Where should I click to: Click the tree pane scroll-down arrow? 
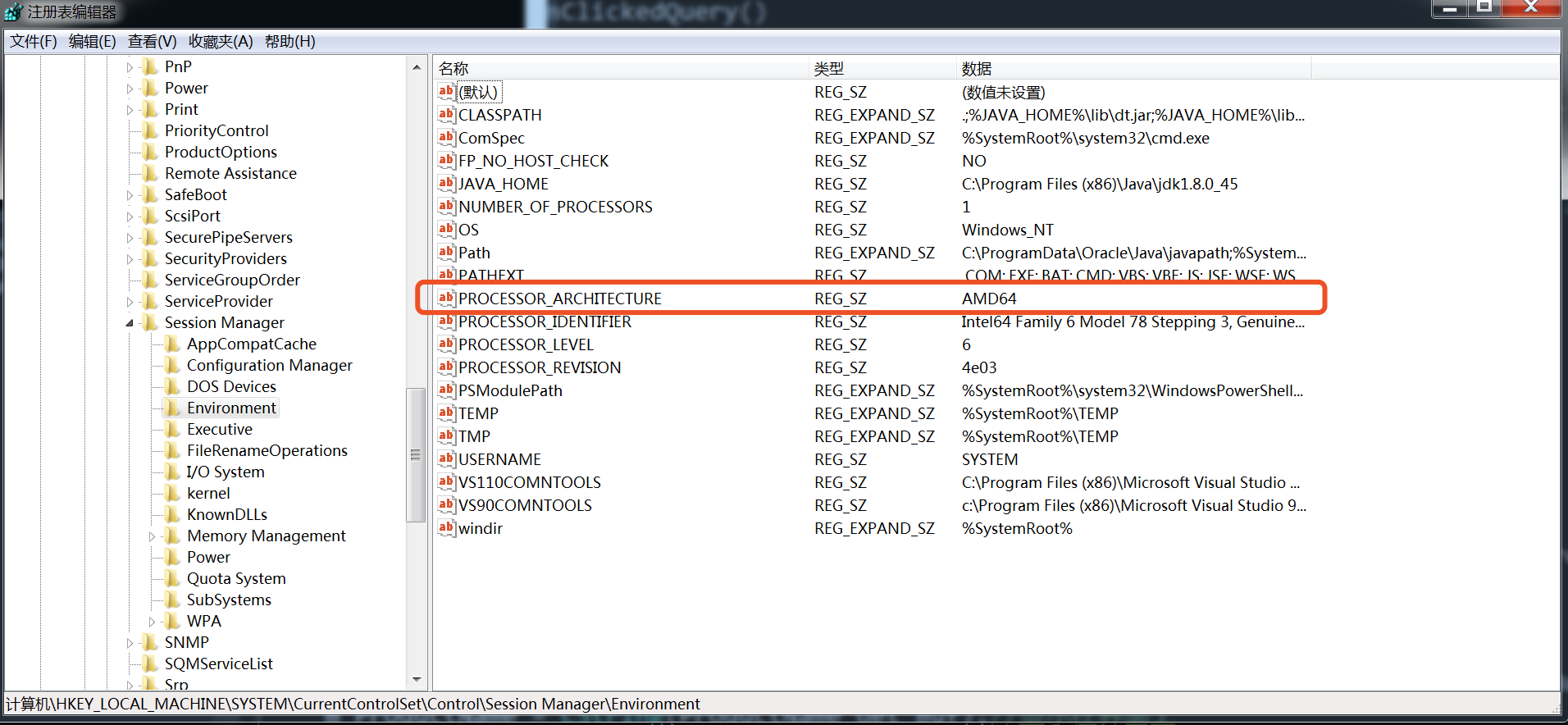(416, 680)
